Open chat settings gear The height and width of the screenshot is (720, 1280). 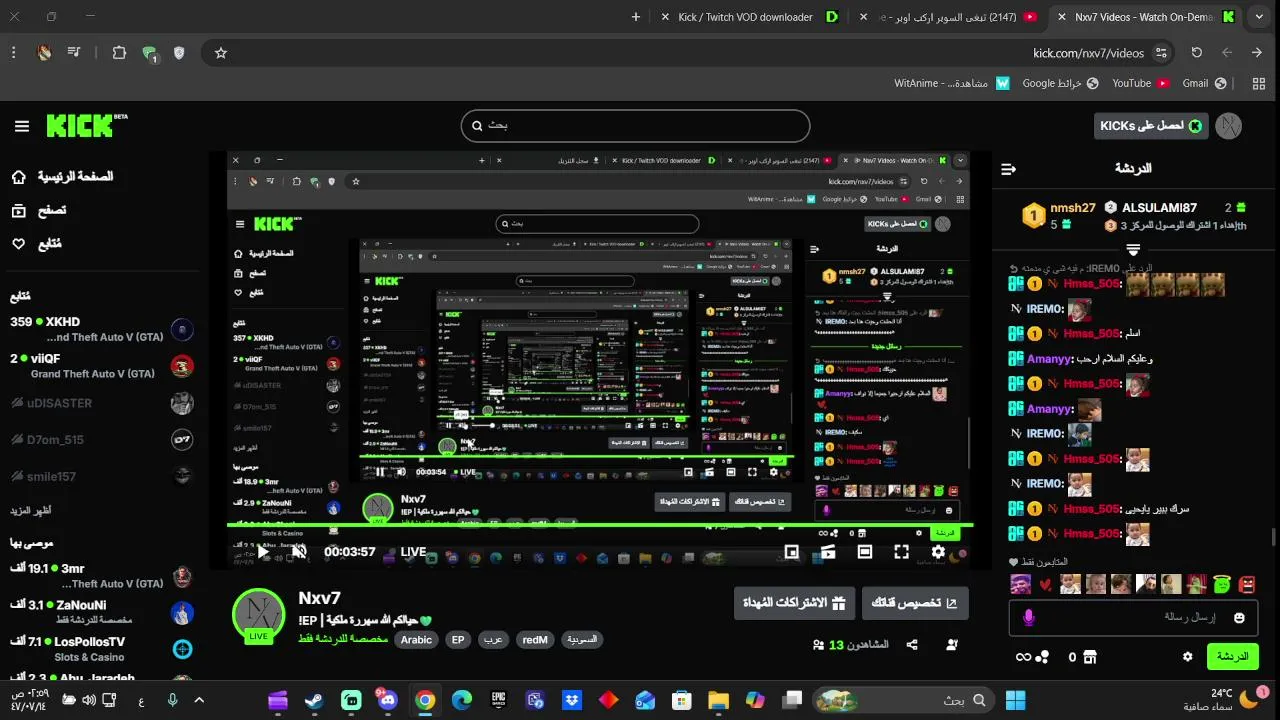[x=1188, y=657]
